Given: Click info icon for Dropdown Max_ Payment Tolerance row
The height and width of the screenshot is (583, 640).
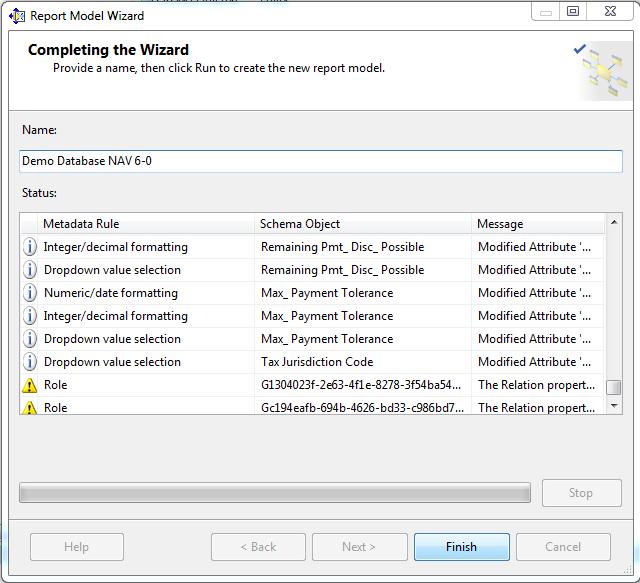Looking at the screenshot, I should 29,339.
